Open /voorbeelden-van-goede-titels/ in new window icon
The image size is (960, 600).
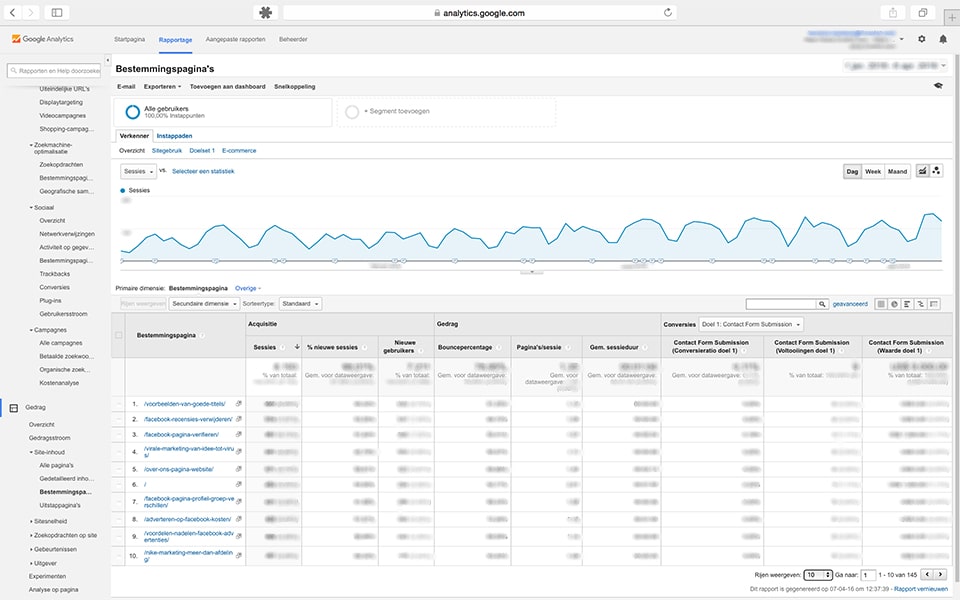click(239, 404)
